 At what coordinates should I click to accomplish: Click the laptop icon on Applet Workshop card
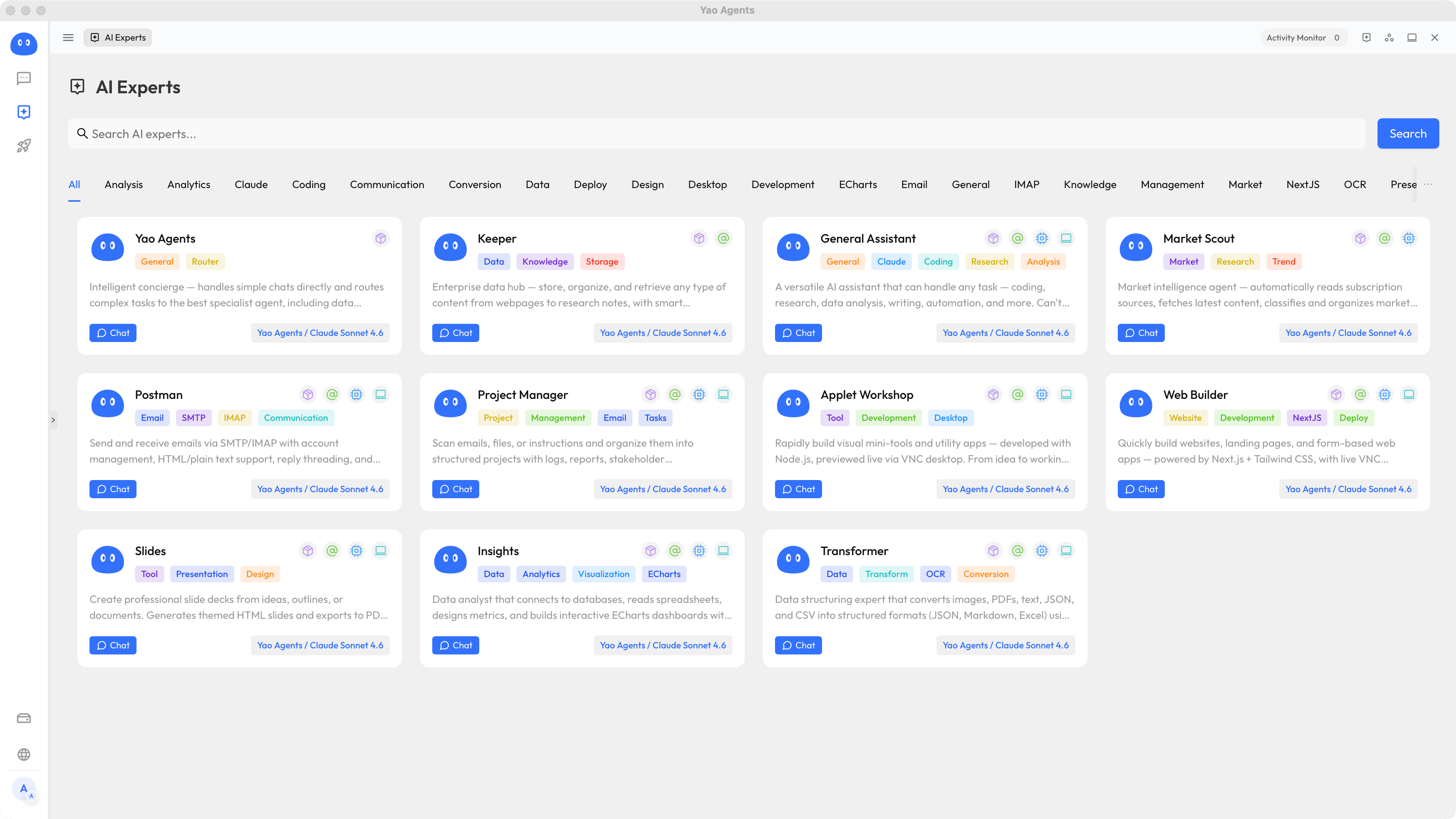click(x=1066, y=394)
